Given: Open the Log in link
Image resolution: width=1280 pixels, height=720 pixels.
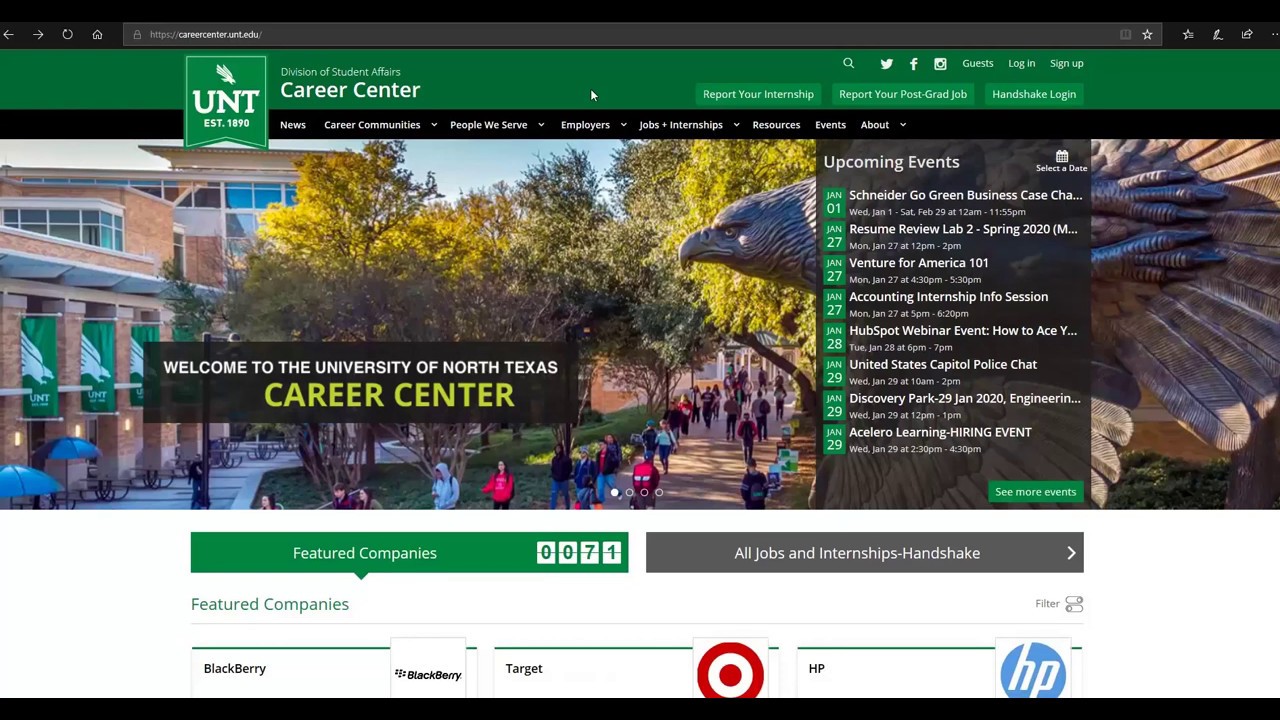Looking at the screenshot, I should (x=1021, y=63).
